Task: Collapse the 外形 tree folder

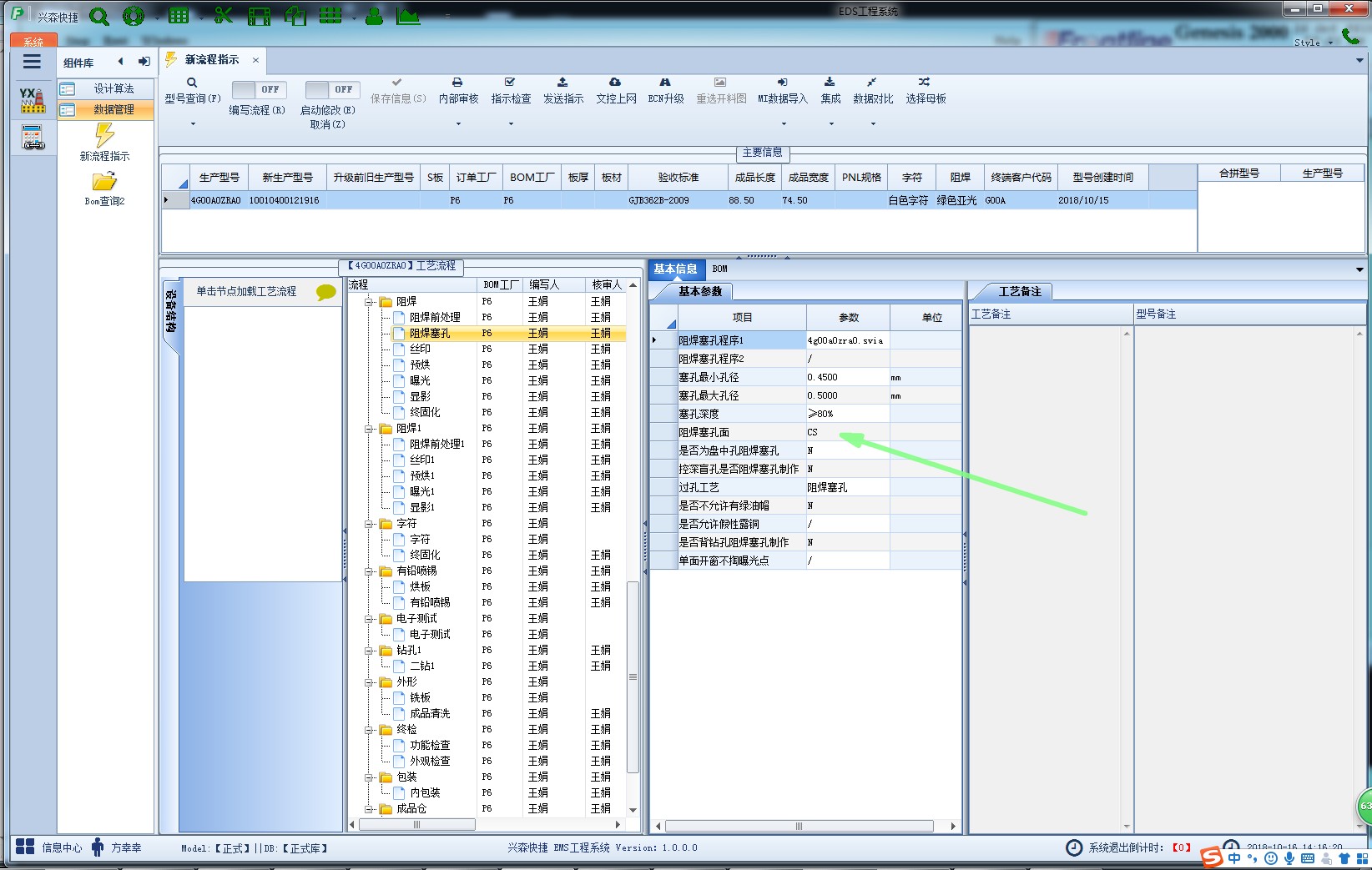Action: tap(369, 682)
